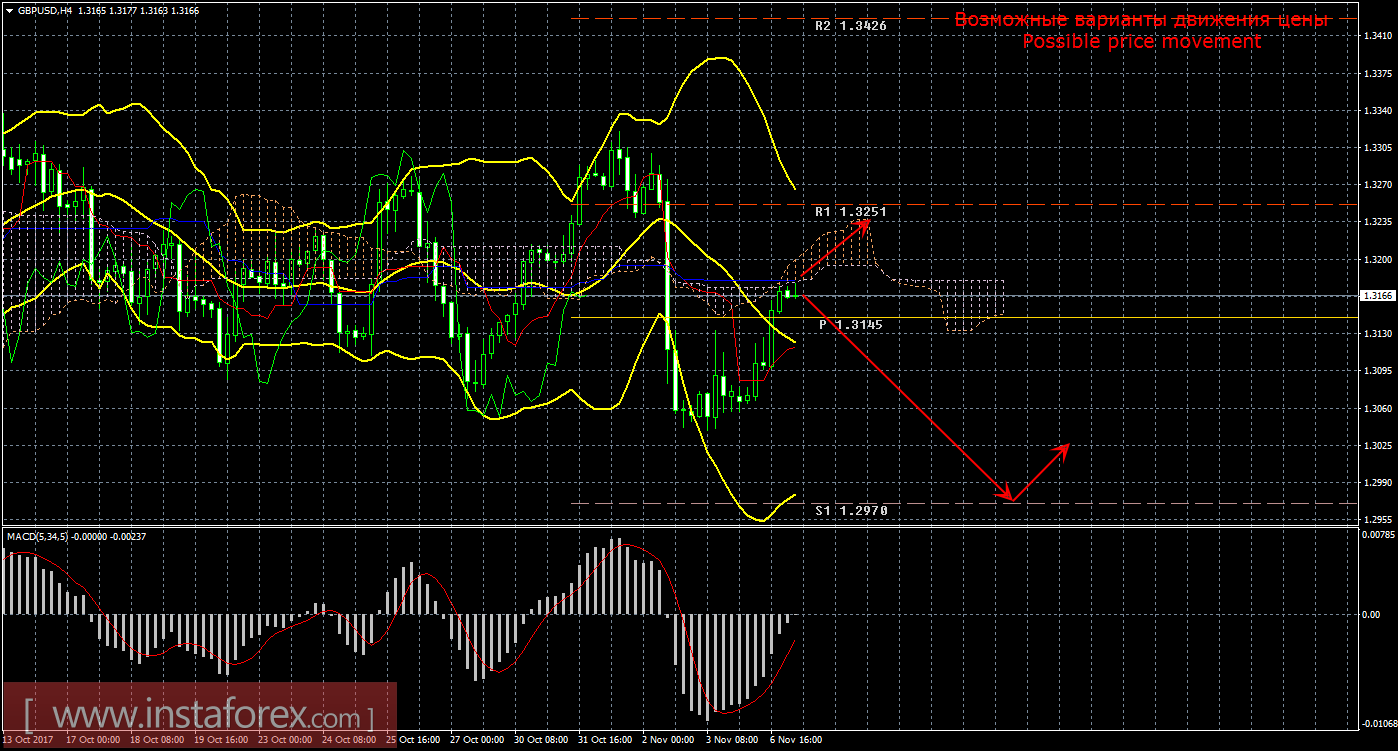Click the small rebound arrow head above S1
Screen dimensions: 1398x751
pyautogui.click(x=1066, y=446)
